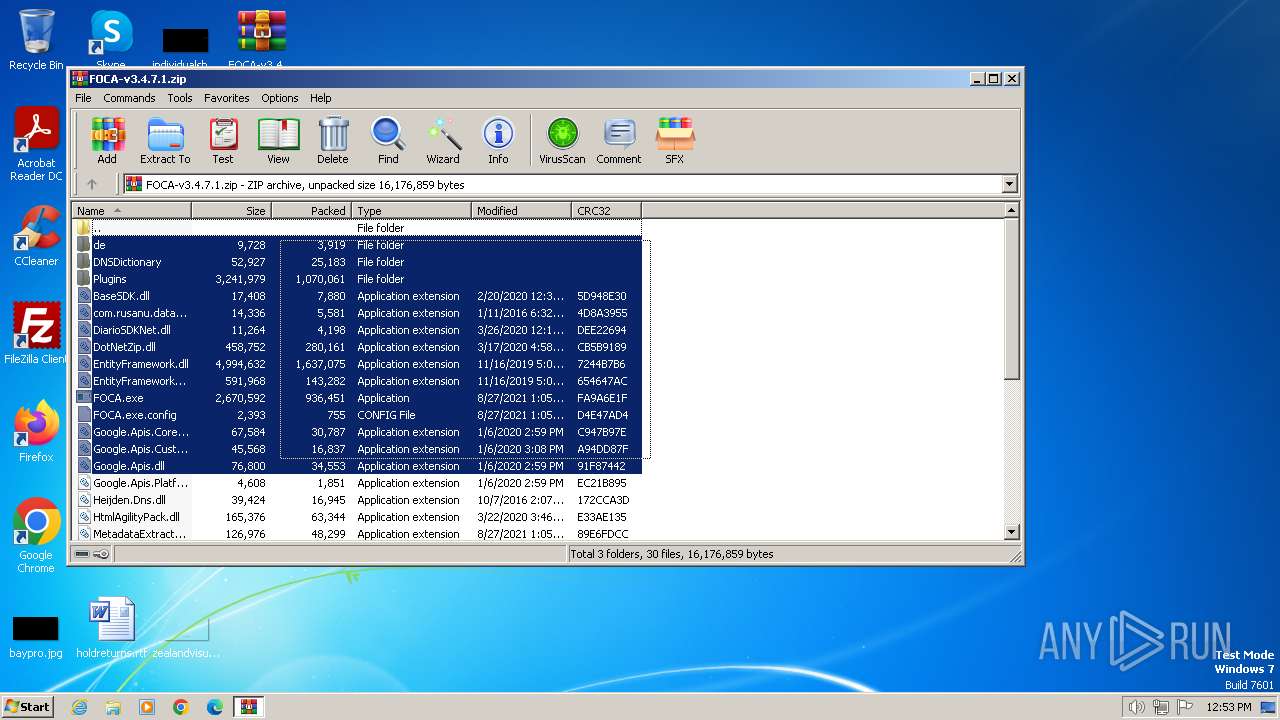Sort by CRC32 column header
1280x720 pixels.
606,210
